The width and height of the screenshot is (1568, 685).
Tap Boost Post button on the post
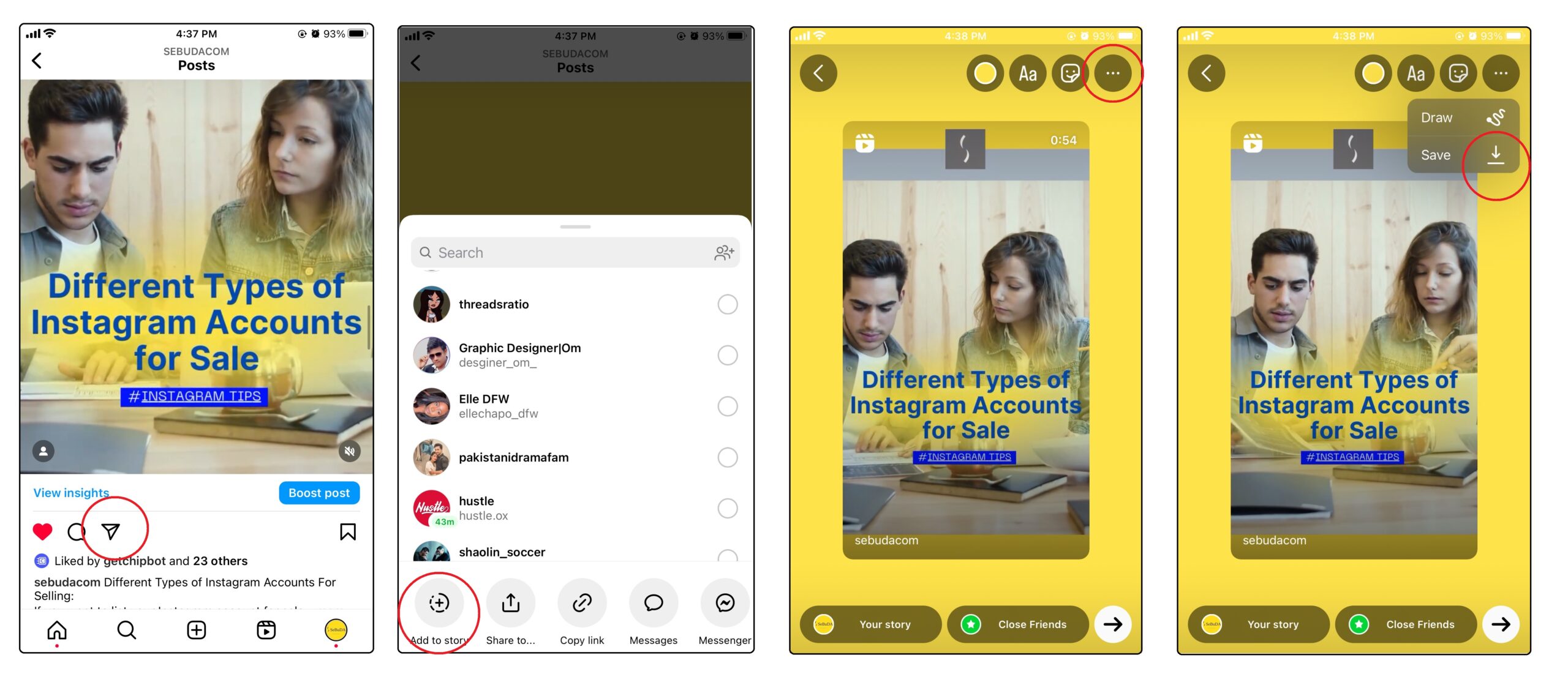[319, 492]
